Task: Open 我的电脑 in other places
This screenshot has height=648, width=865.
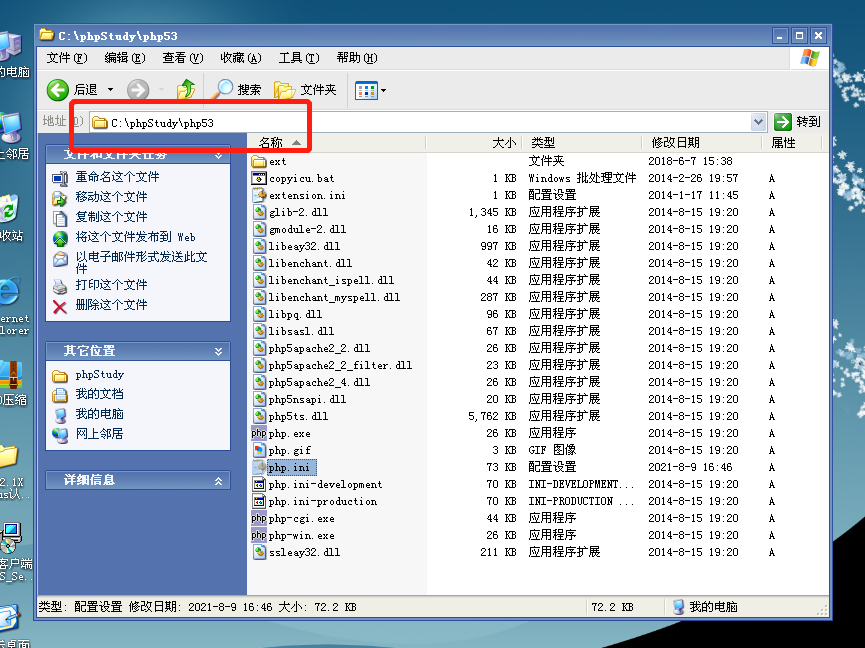Action: pos(99,414)
